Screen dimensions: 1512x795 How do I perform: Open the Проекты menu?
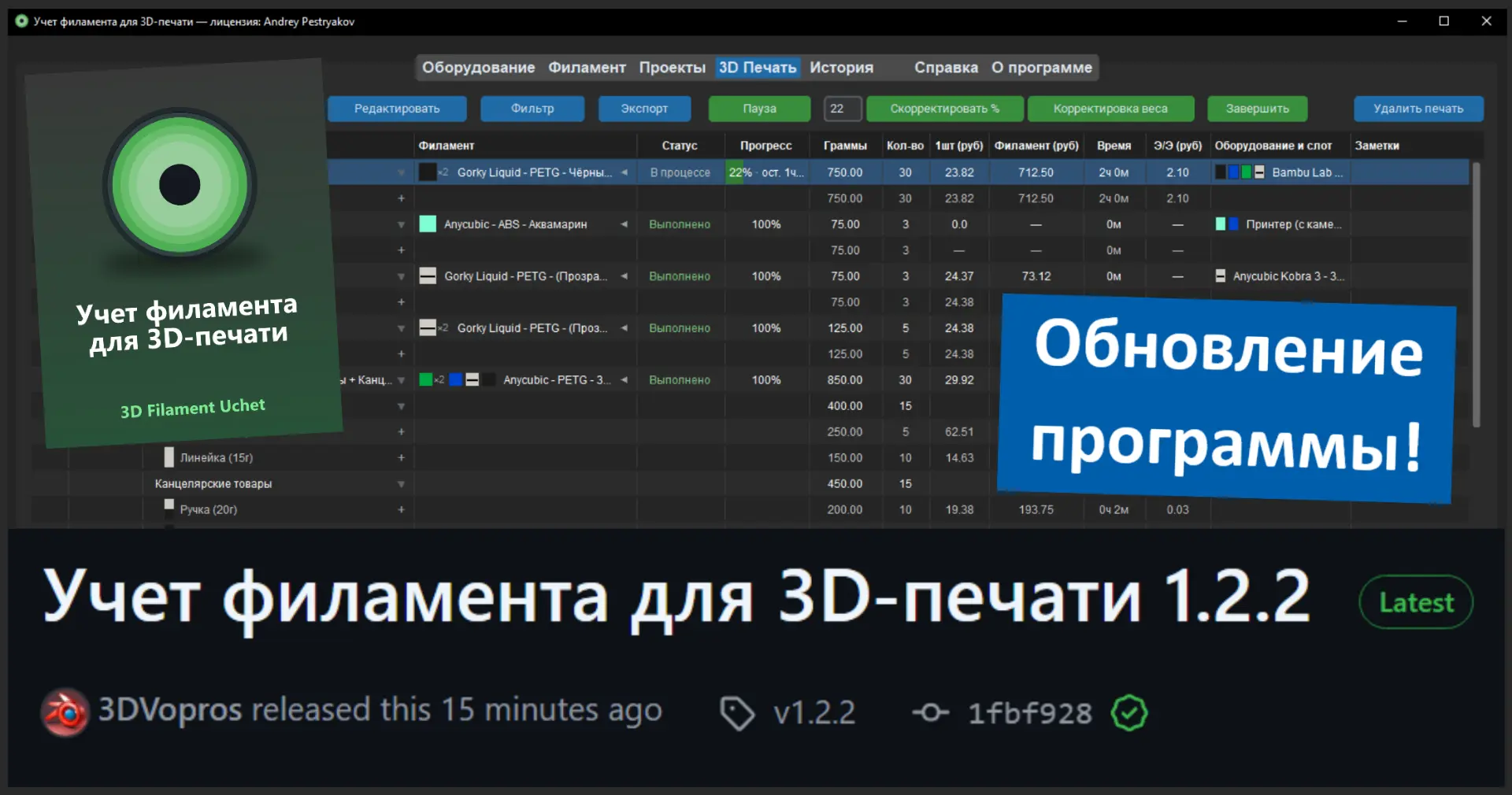click(x=672, y=68)
